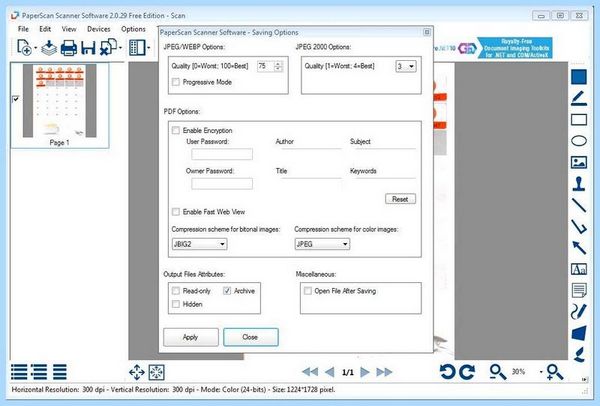Open the JPEG color compression dropdown
The width and height of the screenshot is (600, 406).
click(x=322, y=244)
